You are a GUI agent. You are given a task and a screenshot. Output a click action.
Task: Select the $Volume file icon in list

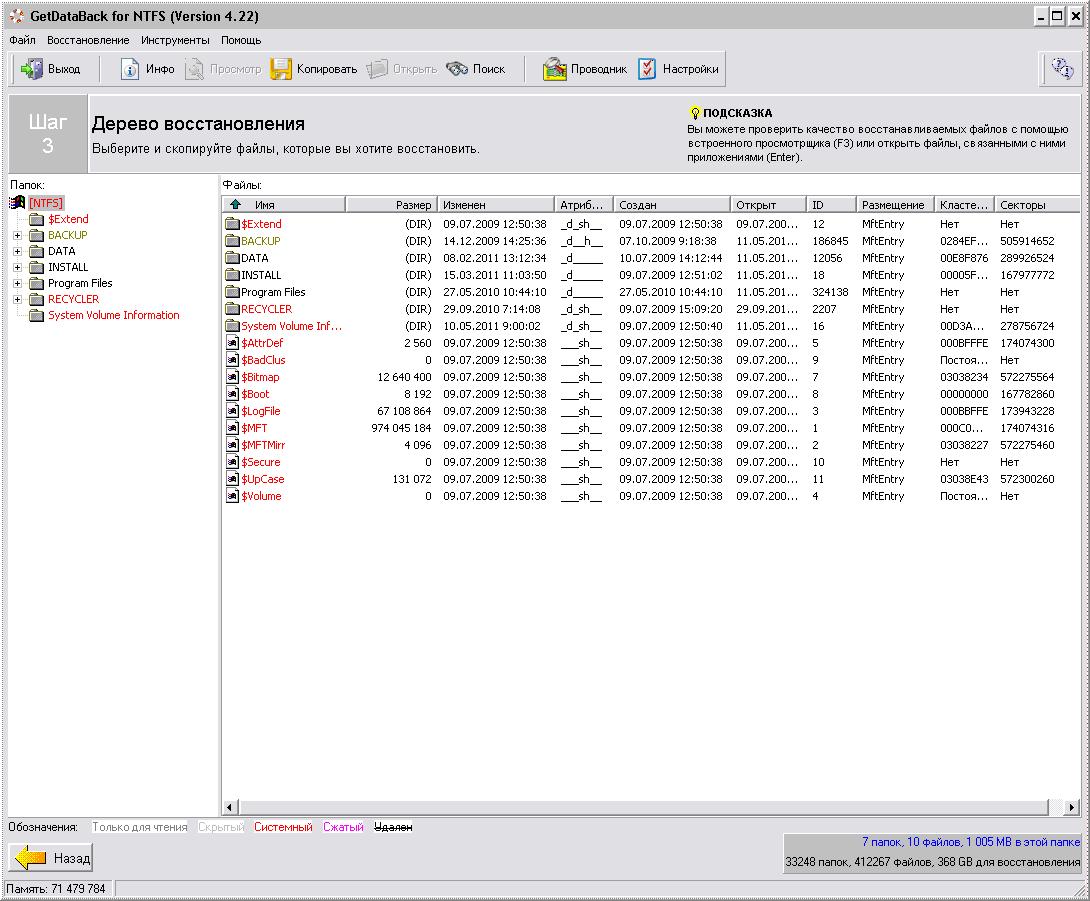tap(233, 496)
